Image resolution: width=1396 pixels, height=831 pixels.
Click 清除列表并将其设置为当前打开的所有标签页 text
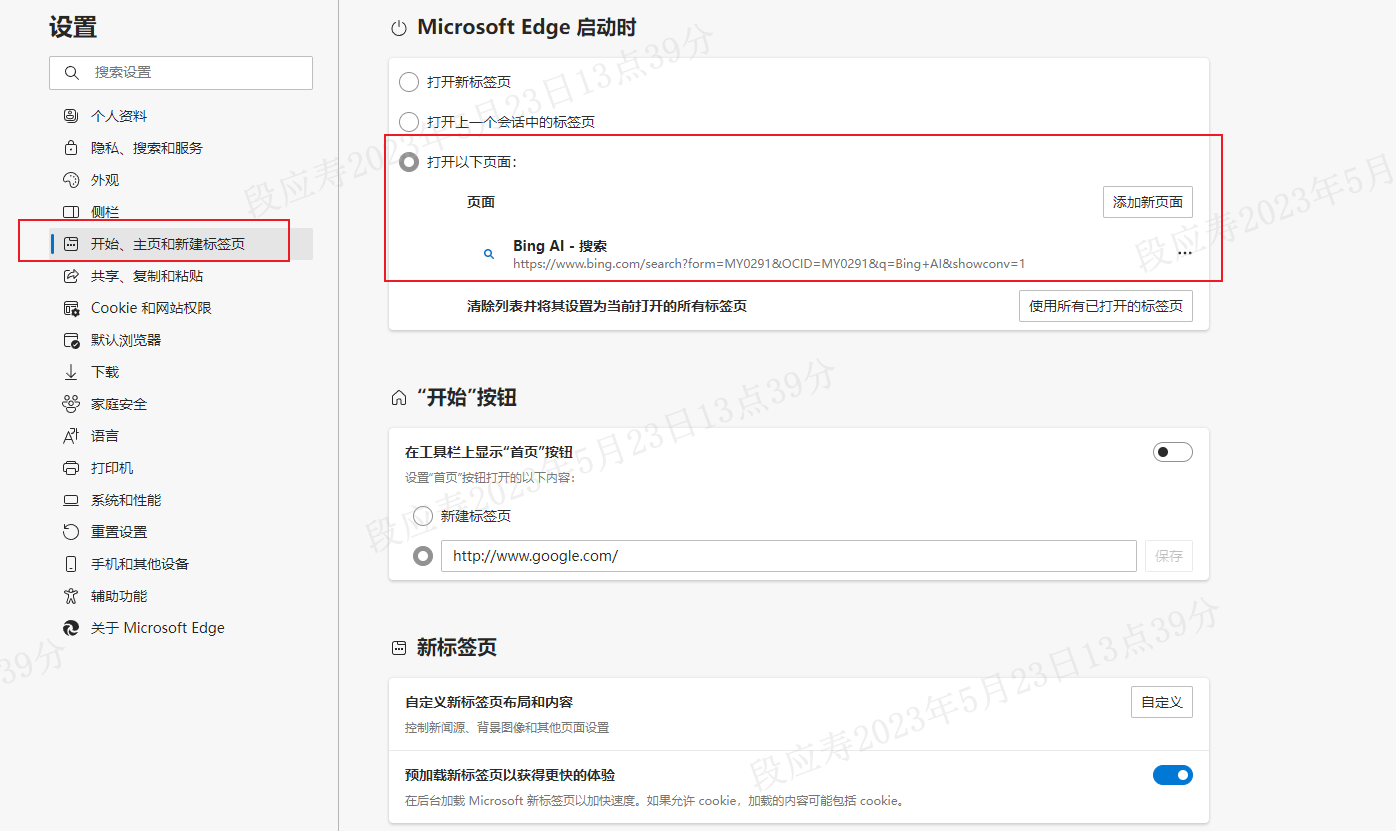point(607,306)
